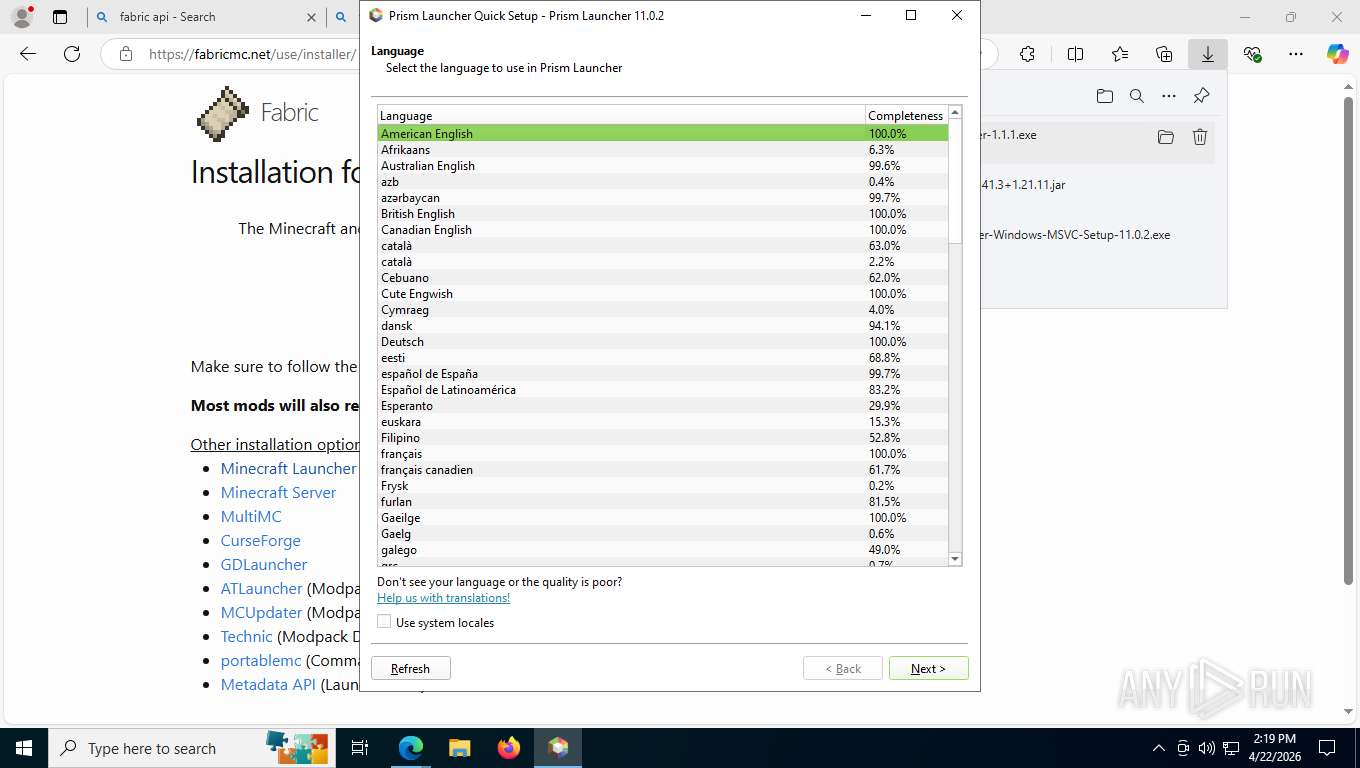Image resolution: width=1360 pixels, height=768 pixels.
Task: Select Cymraeg language row
Action: click(x=662, y=309)
